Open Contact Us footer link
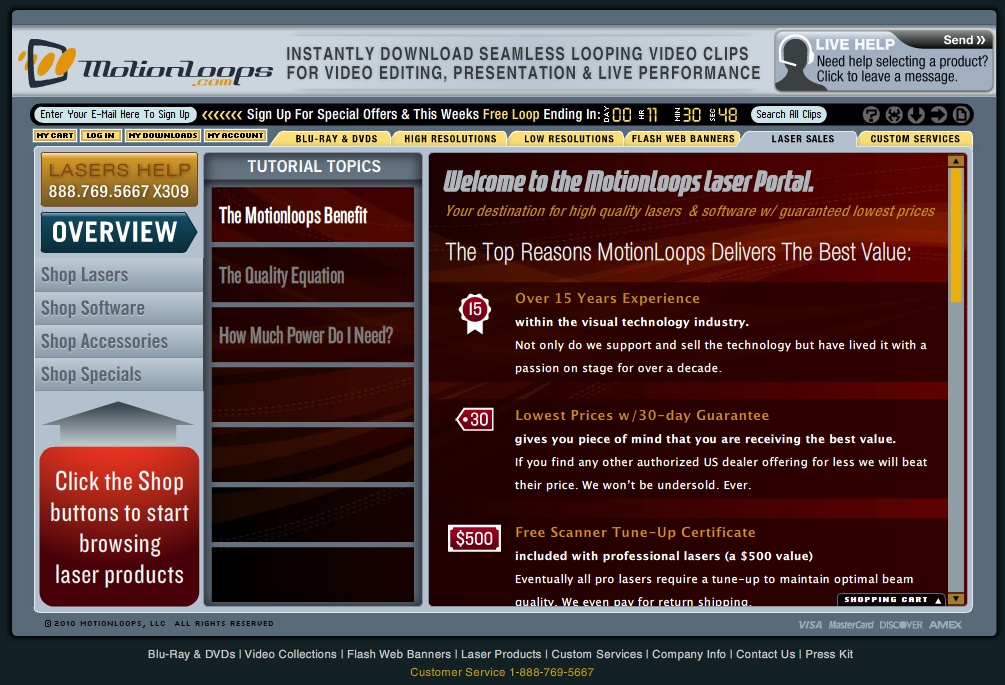Image resolution: width=1005 pixels, height=685 pixels. (765, 654)
